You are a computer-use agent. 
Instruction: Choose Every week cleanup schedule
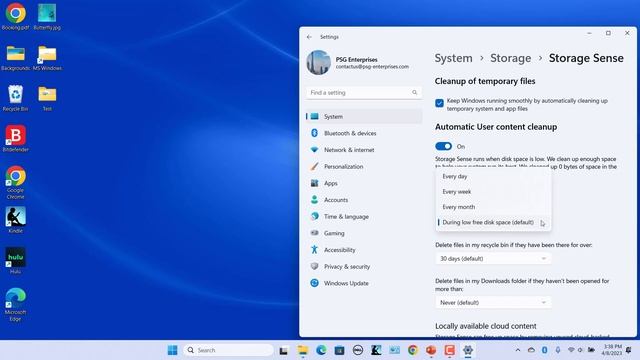493,192
